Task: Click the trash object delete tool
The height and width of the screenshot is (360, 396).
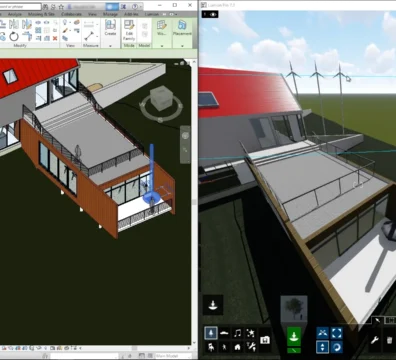Action: tap(389, 340)
